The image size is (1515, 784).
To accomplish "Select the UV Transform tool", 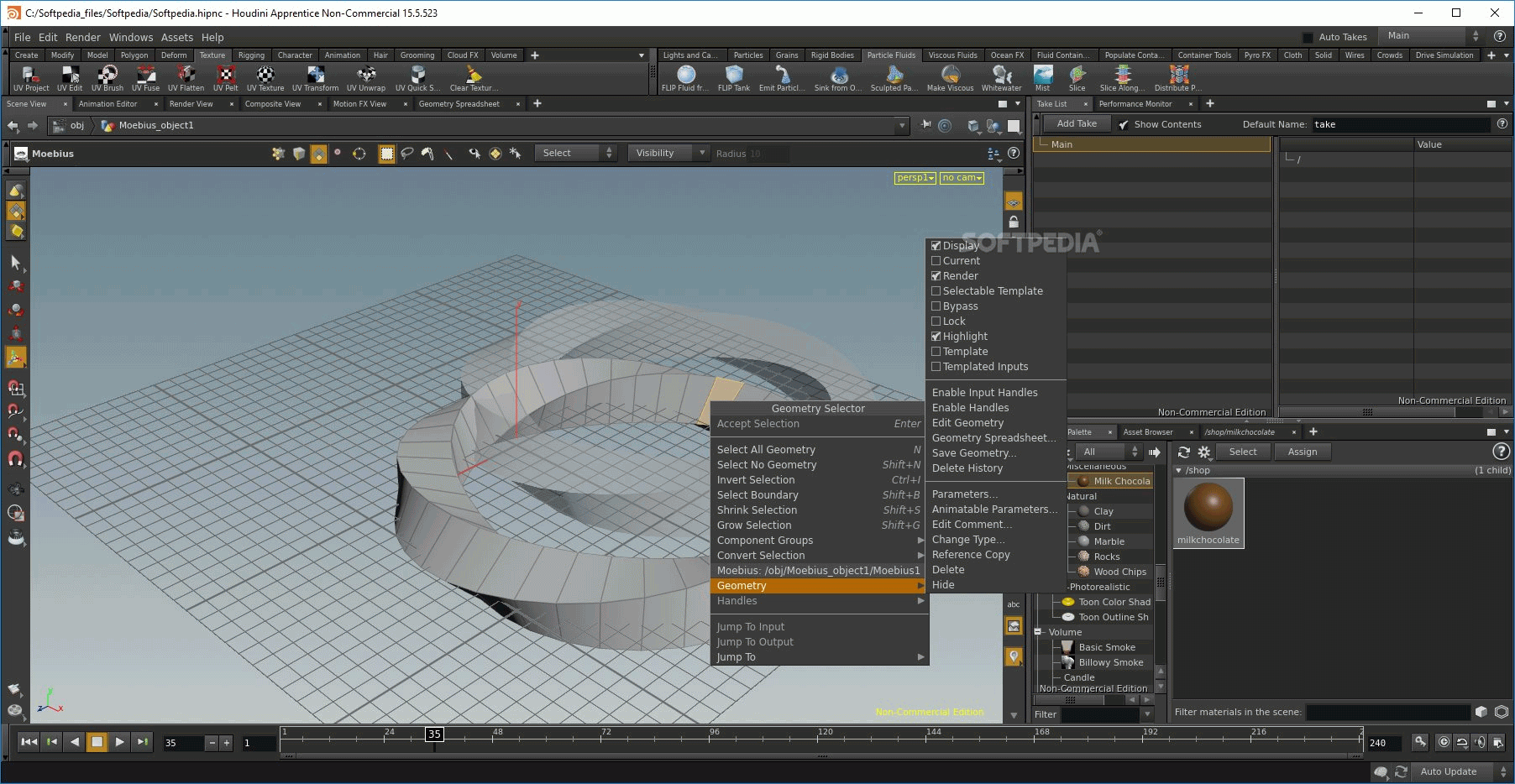I will pos(315,79).
